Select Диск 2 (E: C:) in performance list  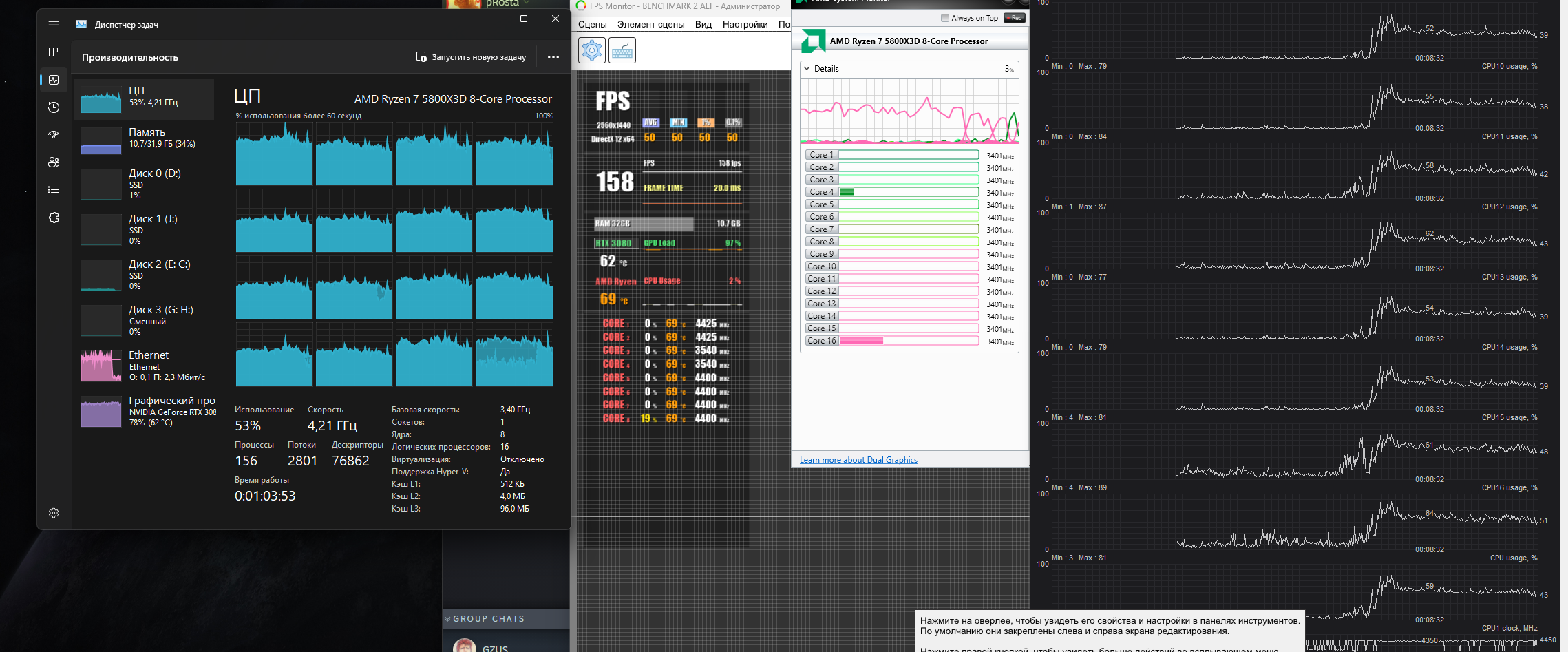pyautogui.click(x=144, y=275)
